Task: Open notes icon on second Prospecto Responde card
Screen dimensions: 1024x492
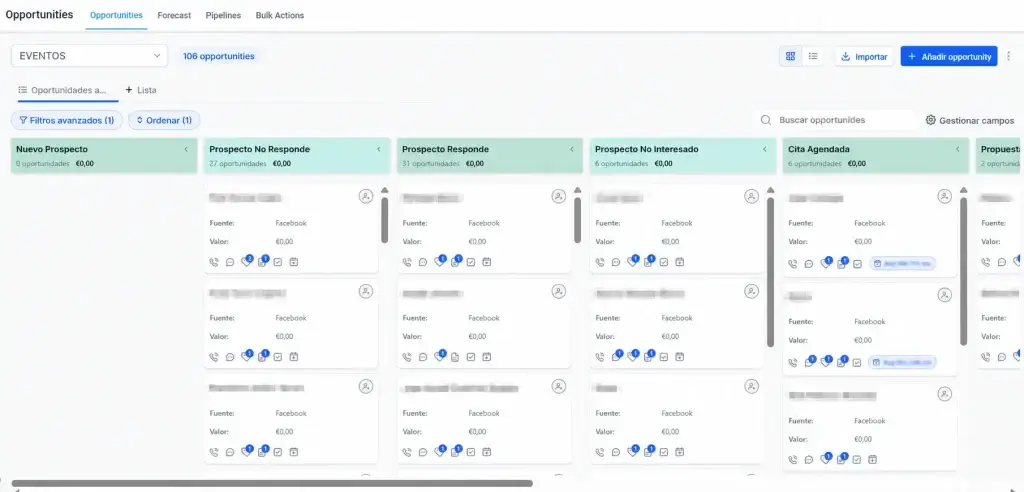Action: [x=455, y=357]
